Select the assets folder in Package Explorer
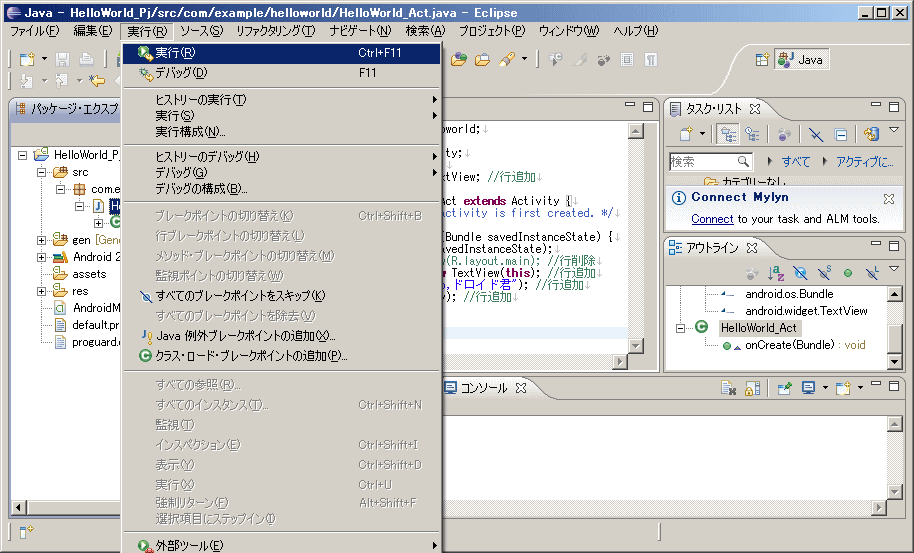Screen dimensions: 914x553 [89, 274]
